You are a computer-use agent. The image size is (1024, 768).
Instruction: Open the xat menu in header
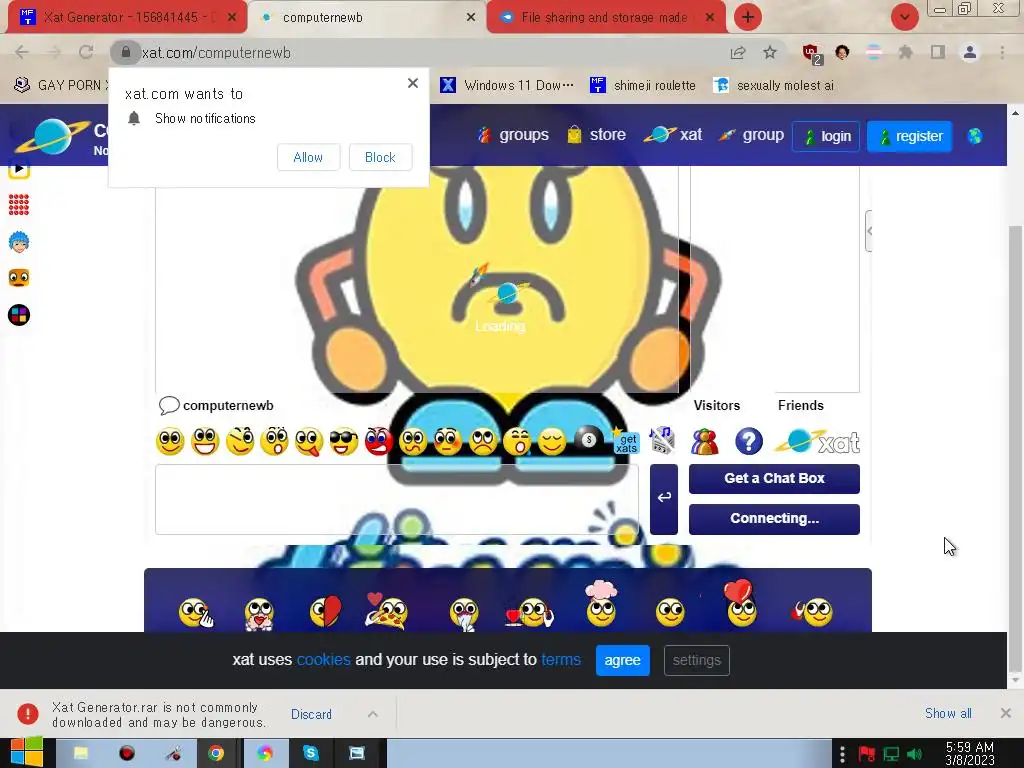pos(673,135)
